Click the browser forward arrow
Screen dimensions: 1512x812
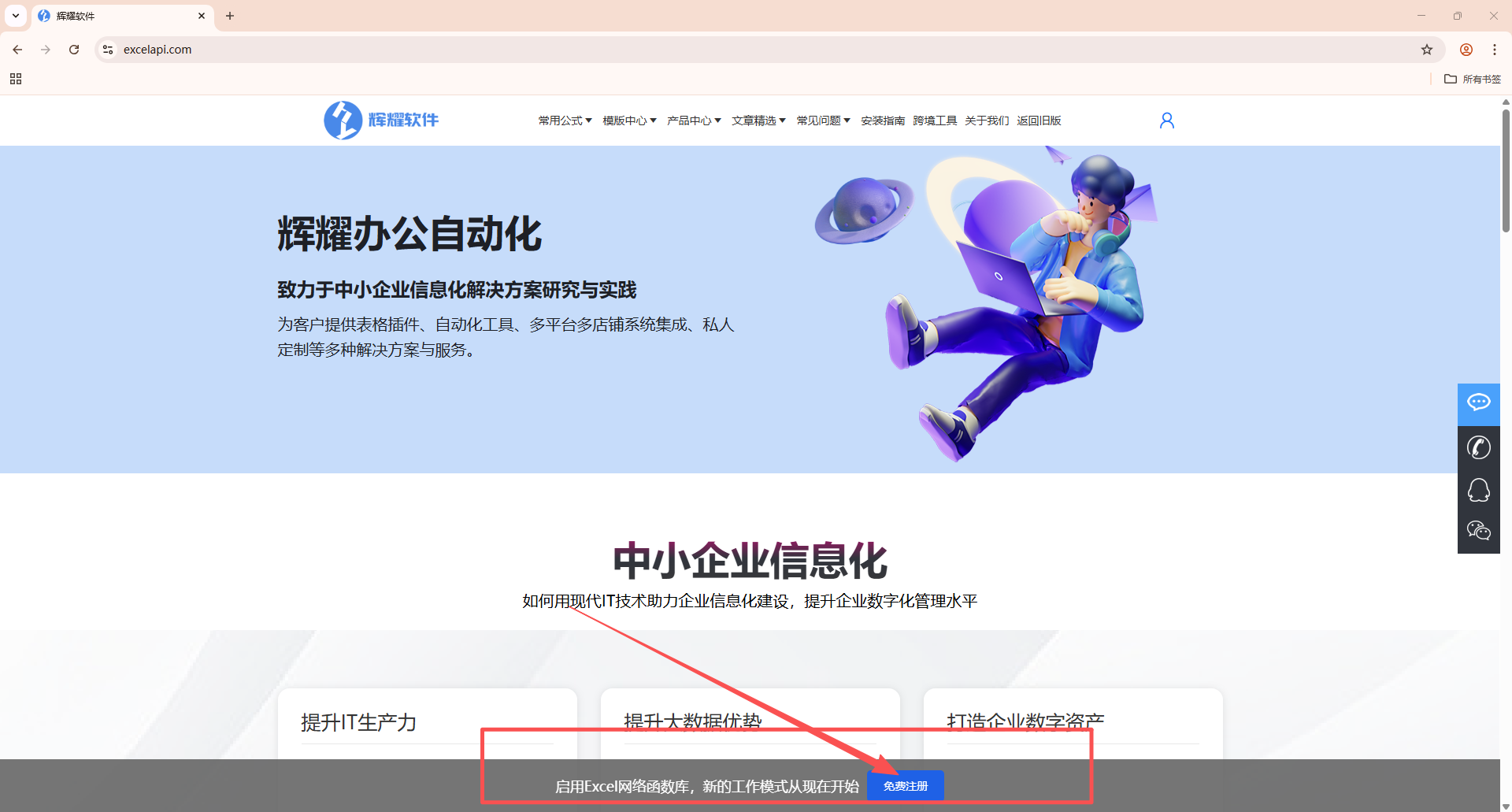tap(46, 50)
